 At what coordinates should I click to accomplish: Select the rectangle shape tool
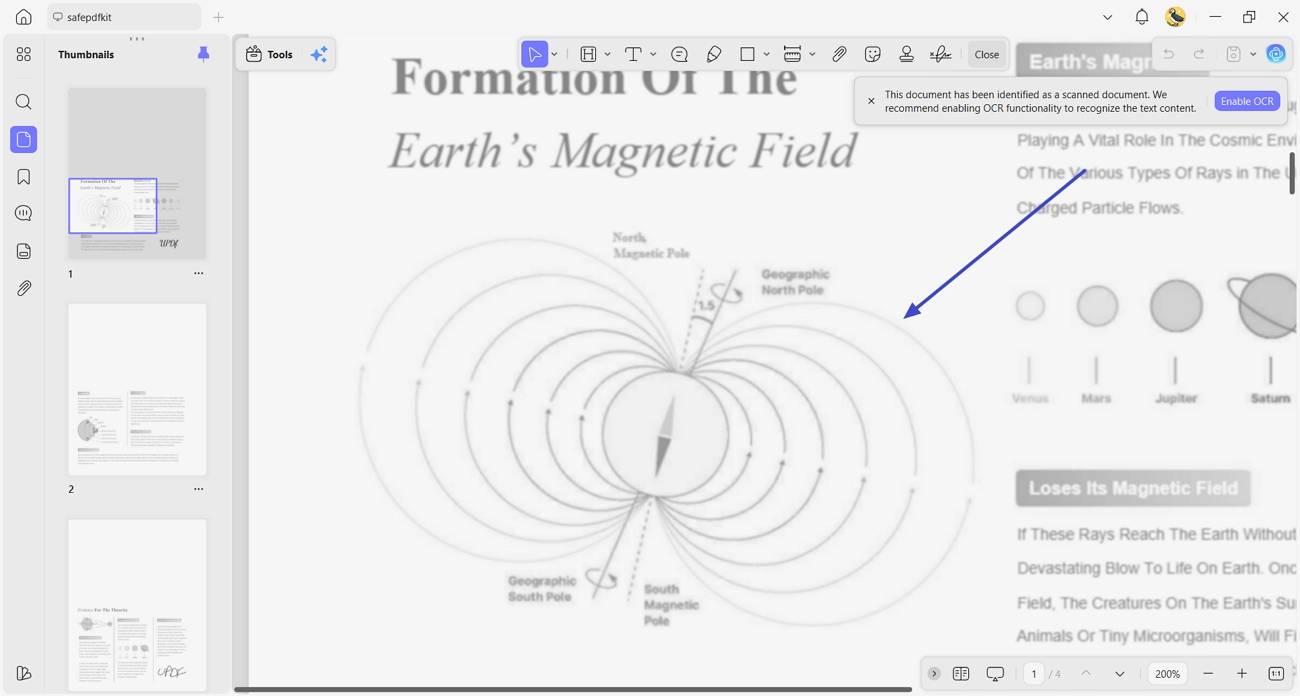(x=747, y=54)
